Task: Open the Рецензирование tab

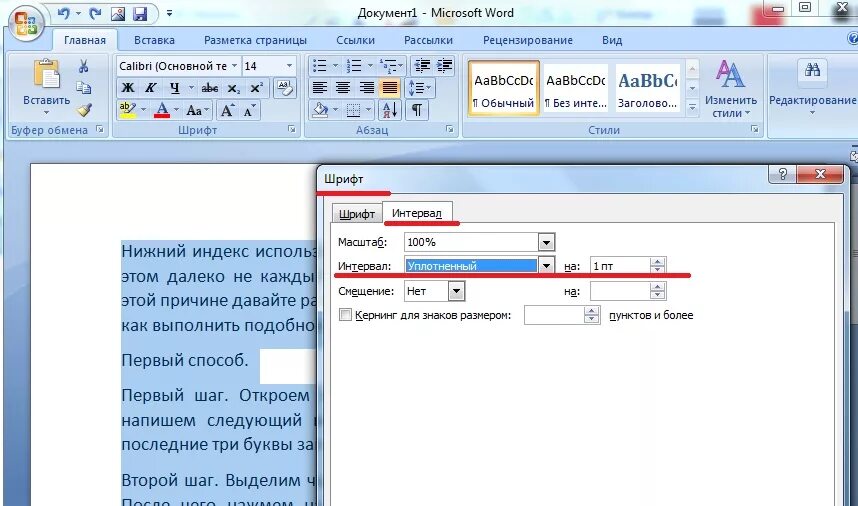Action: pos(527,40)
